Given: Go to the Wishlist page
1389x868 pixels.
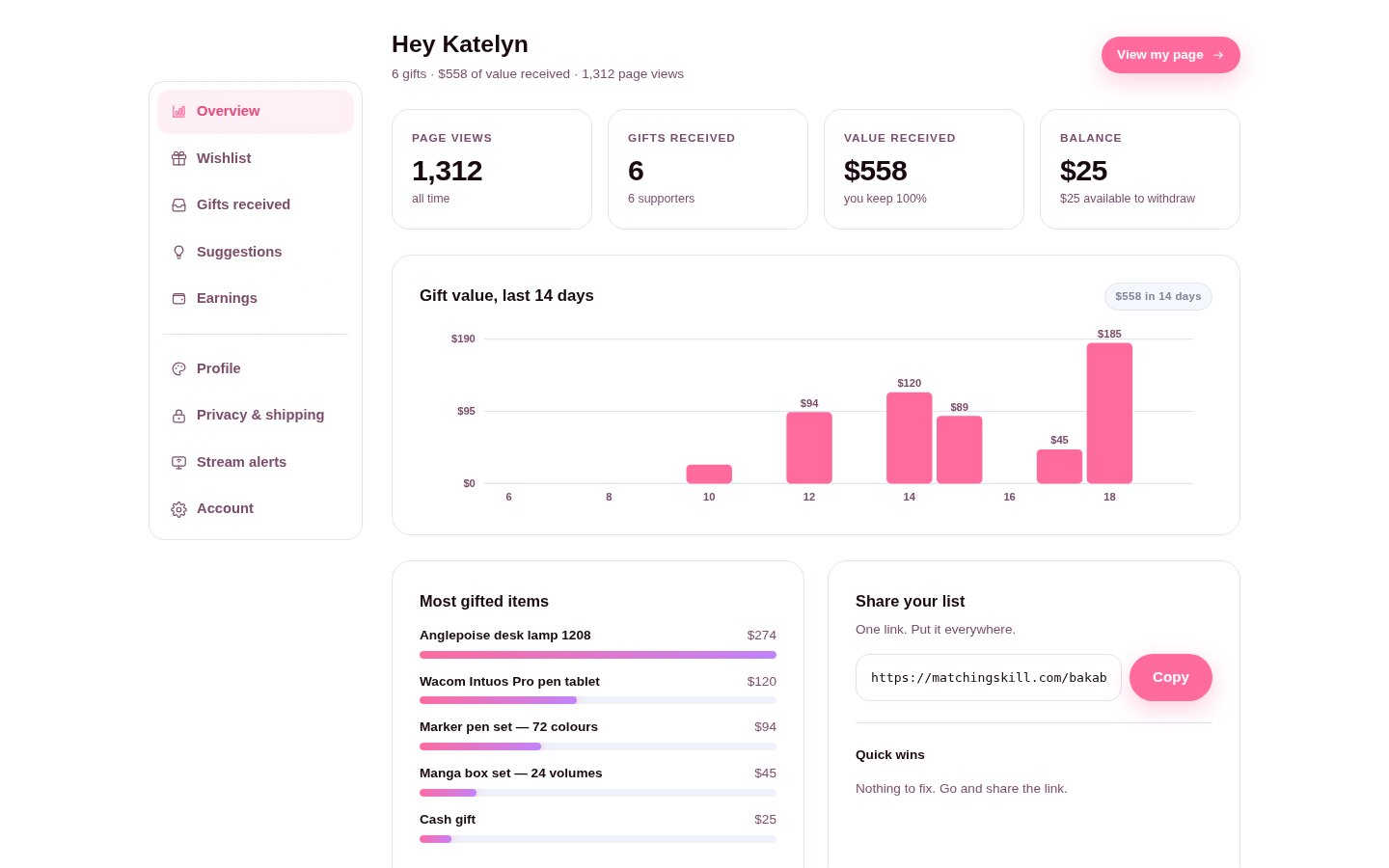Looking at the screenshot, I should pyautogui.click(x=256, y=158).
